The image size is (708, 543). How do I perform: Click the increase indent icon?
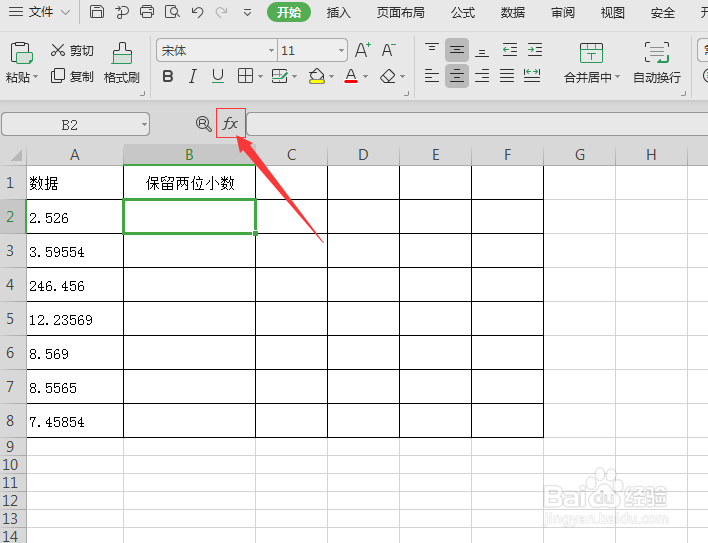pos(535,50)
